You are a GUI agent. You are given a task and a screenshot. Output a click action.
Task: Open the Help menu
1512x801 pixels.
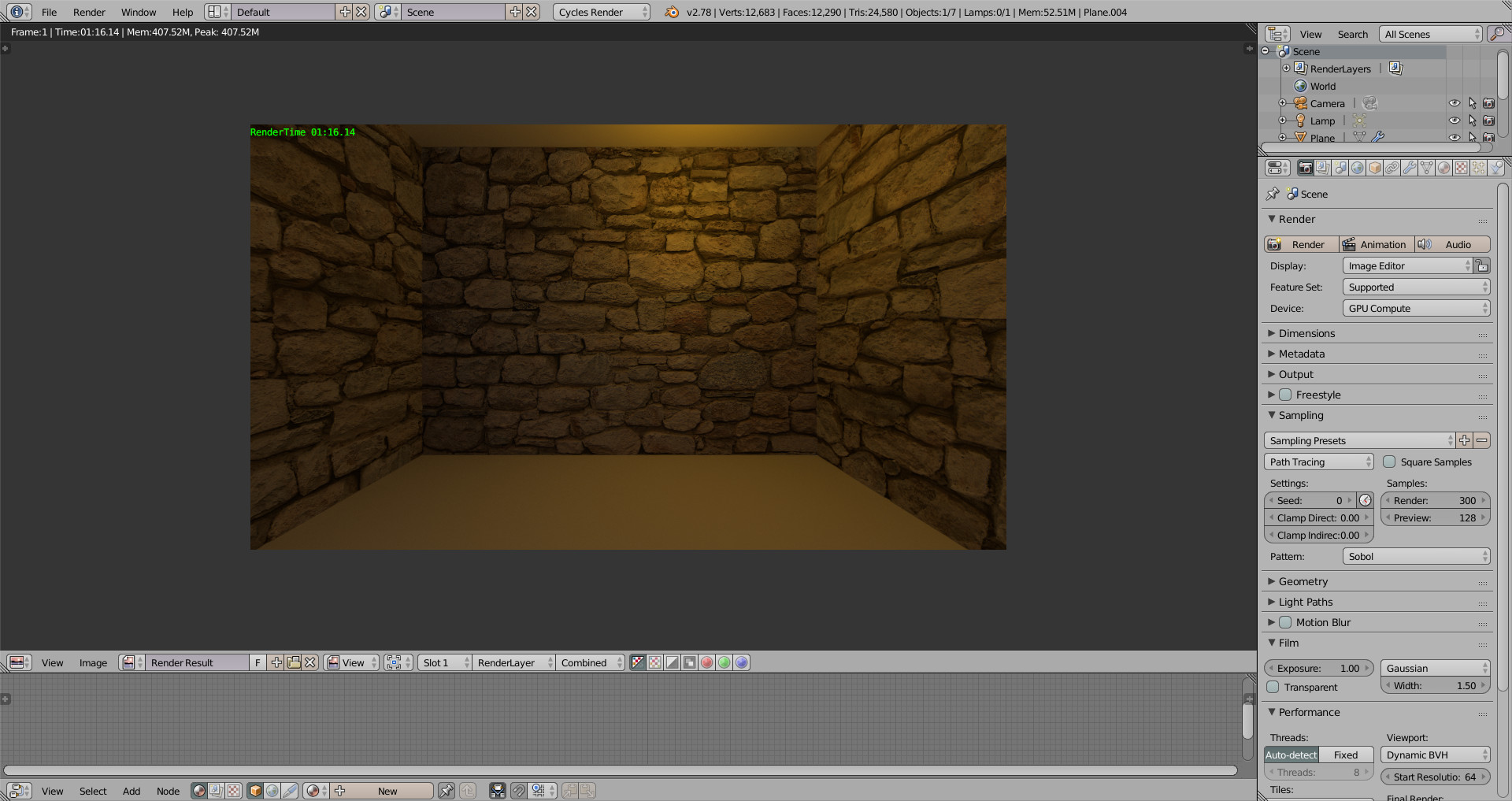click(x=183, y=13)
